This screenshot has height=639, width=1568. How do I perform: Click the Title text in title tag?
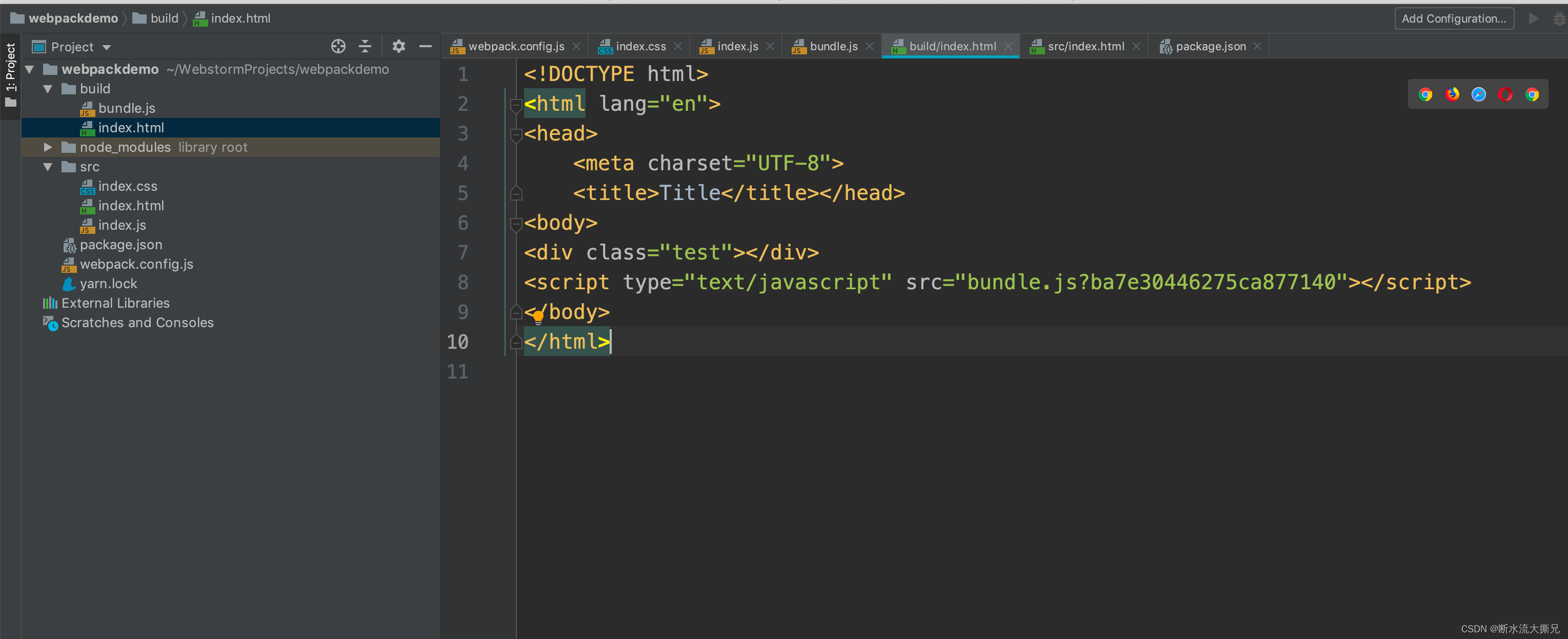(x=690, y=193)
